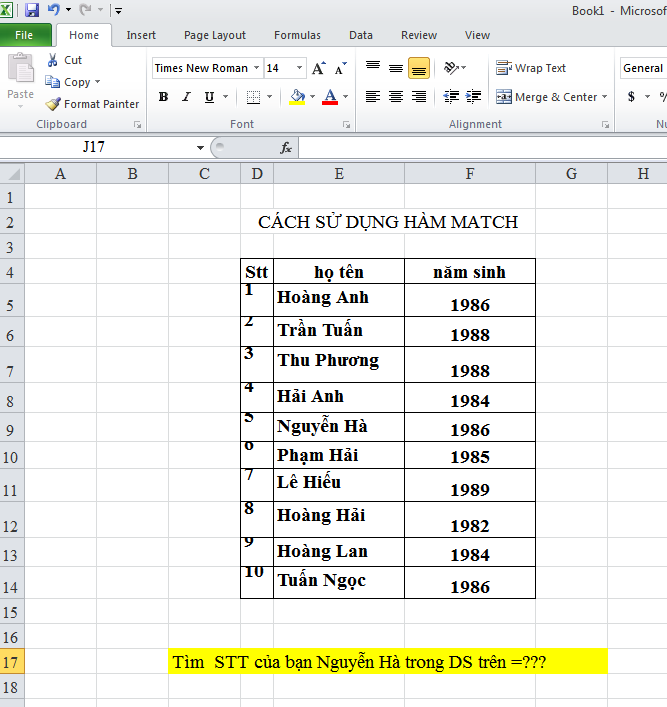Viewport: 667px width, 707px height.
Task: Click the Name Box showing J17
Action: [x=94, y=147]
